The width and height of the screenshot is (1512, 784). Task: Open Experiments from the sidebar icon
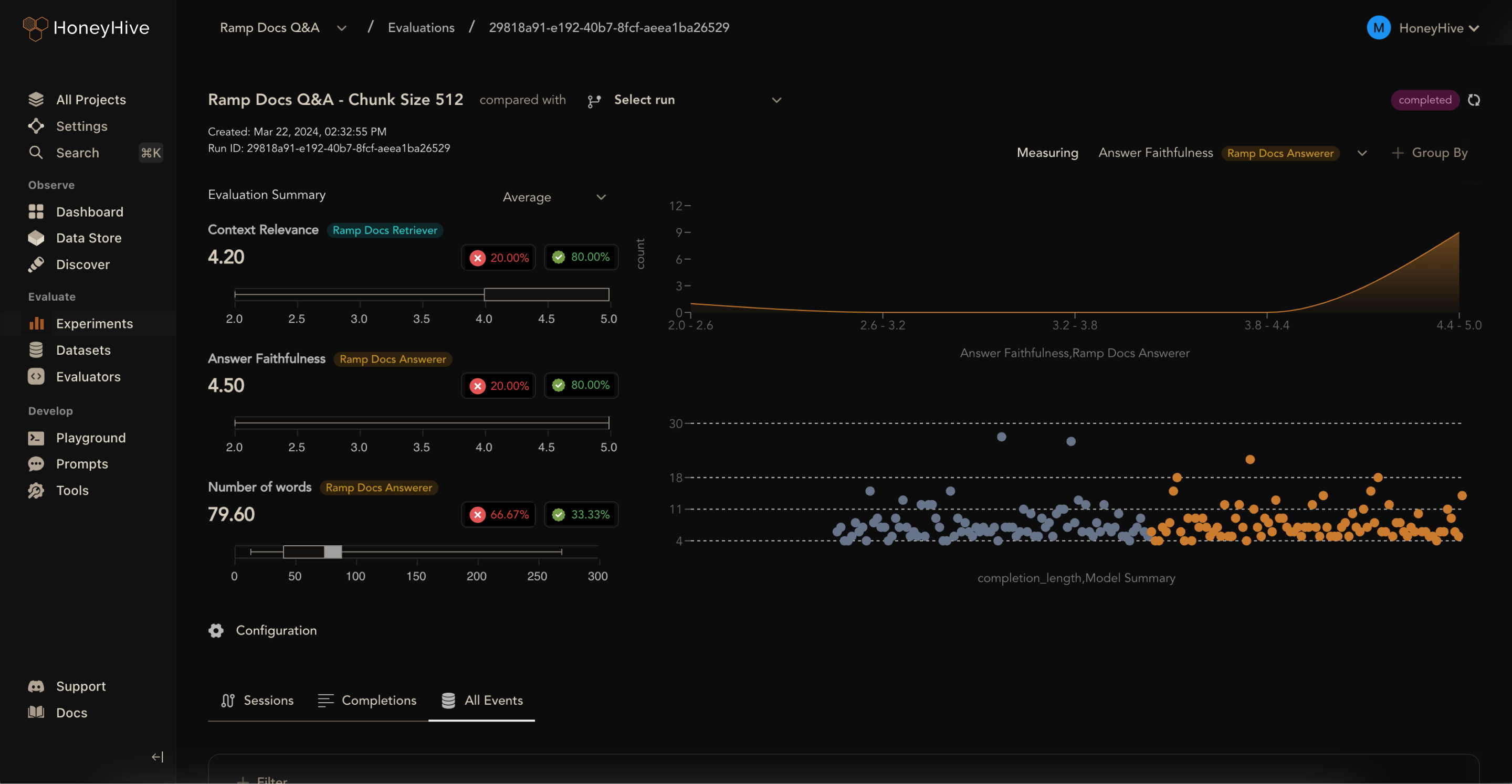pyautogui.click(x=36, y=323)
